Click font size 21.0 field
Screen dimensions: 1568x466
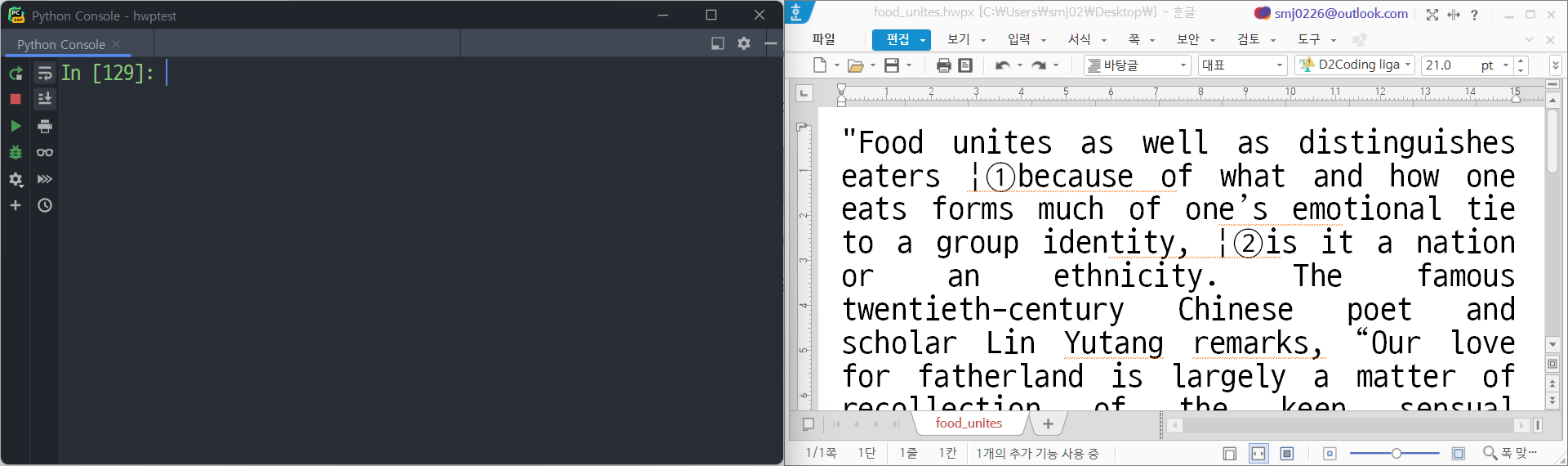click(x=1447, y=65)
